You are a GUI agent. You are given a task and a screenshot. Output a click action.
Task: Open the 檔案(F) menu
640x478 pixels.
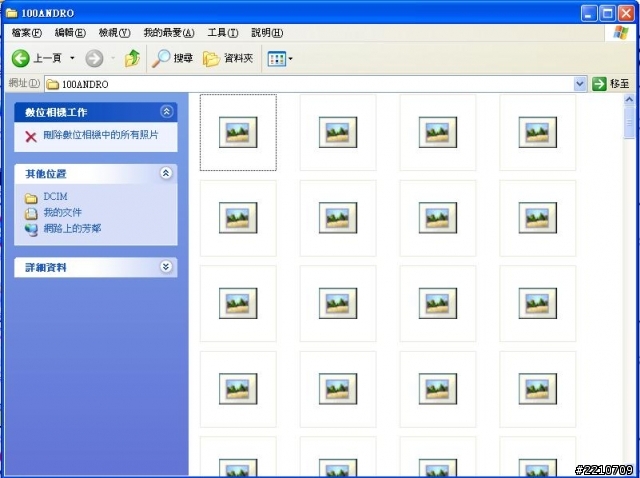tap(27, 33)
